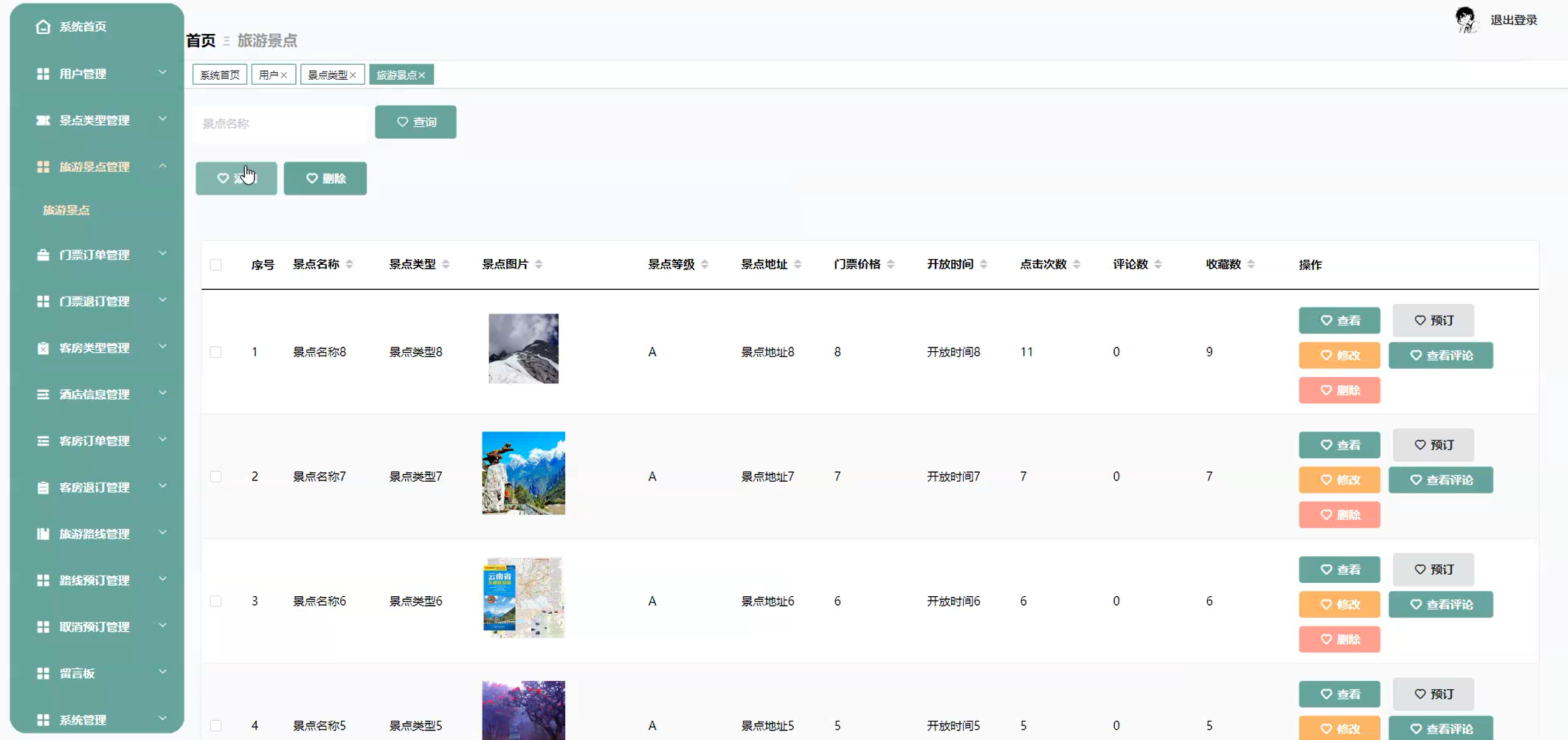This screenshot has width=1568, height=740.
Task: Focus the 景点名称 search input field
Action: [x=280, y=123]
